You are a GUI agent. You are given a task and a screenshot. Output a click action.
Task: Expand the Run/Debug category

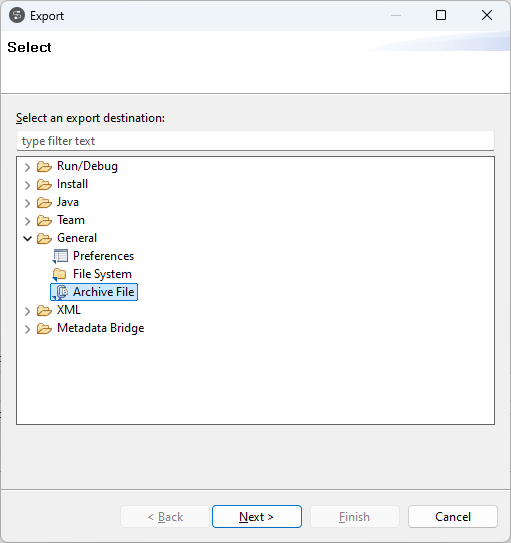[28, 167]
